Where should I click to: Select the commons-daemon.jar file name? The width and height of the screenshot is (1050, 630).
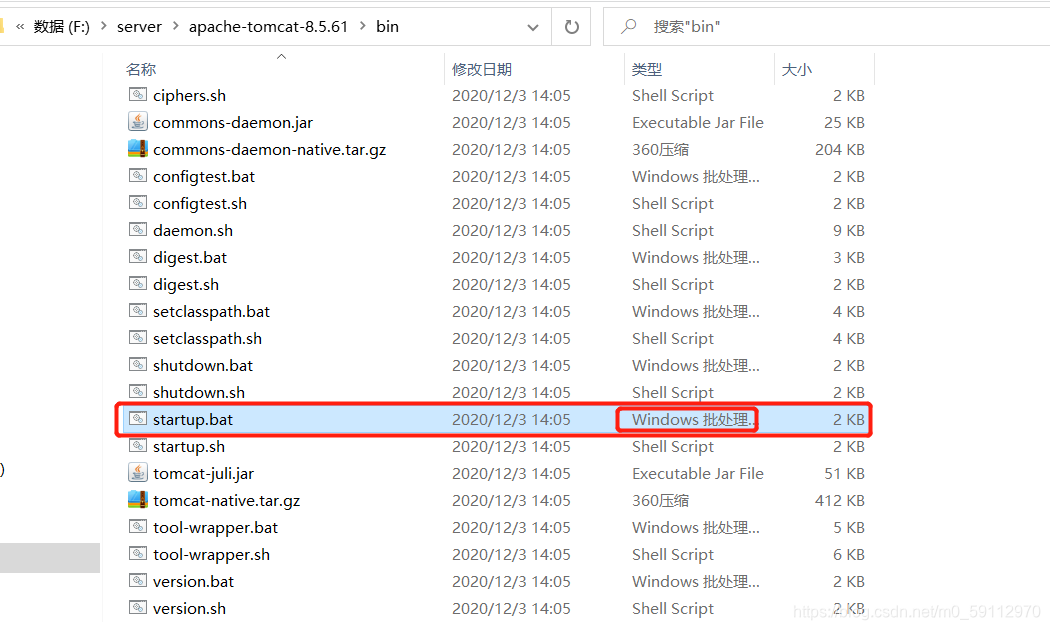click(233, 123)
